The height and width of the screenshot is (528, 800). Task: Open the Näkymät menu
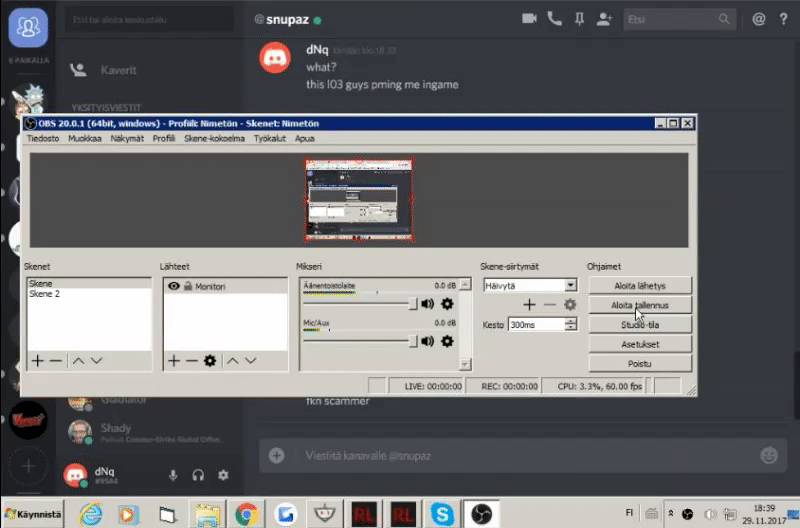(127, 138)
